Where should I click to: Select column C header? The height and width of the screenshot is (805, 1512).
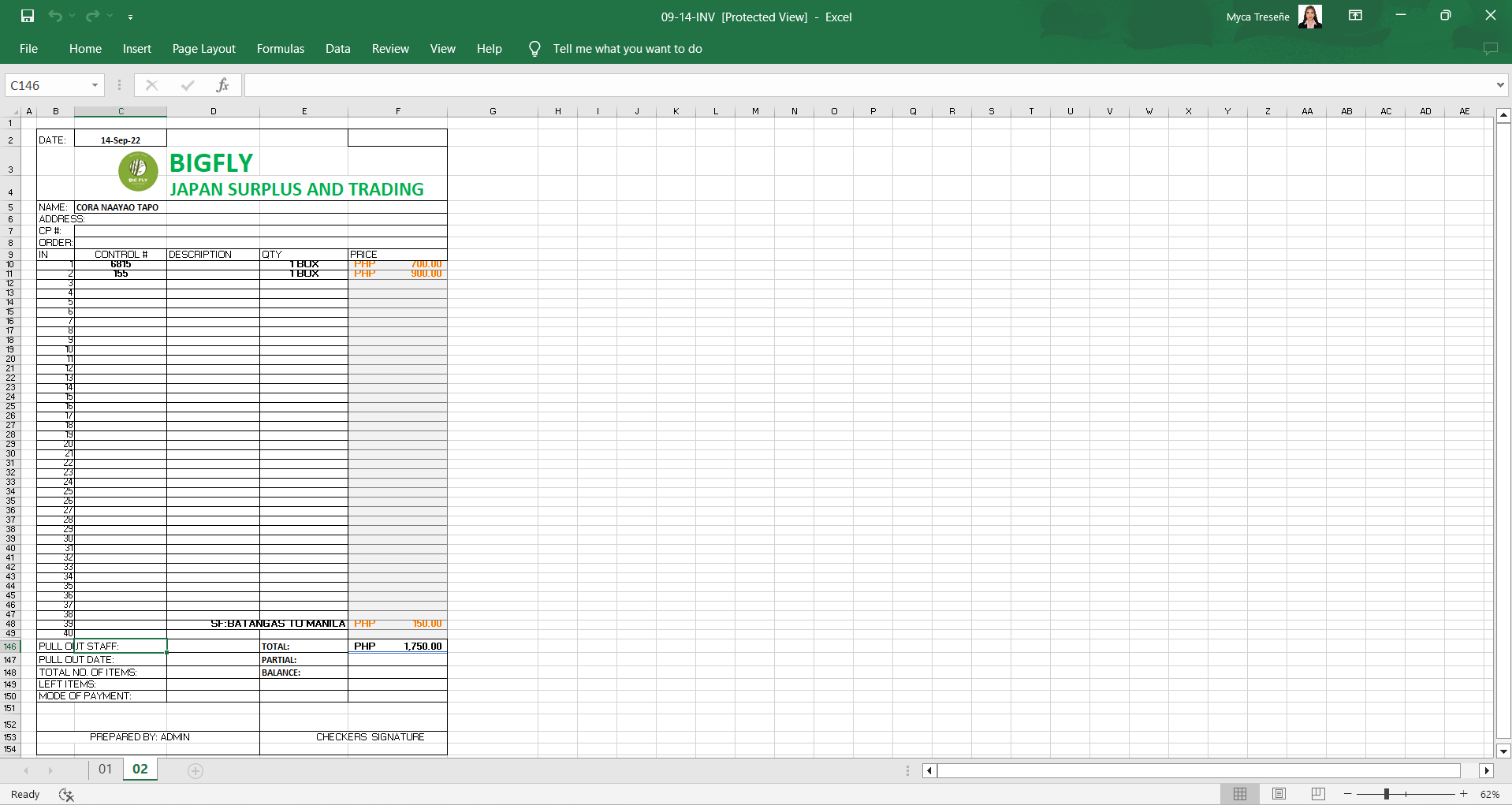coord(121,111)
